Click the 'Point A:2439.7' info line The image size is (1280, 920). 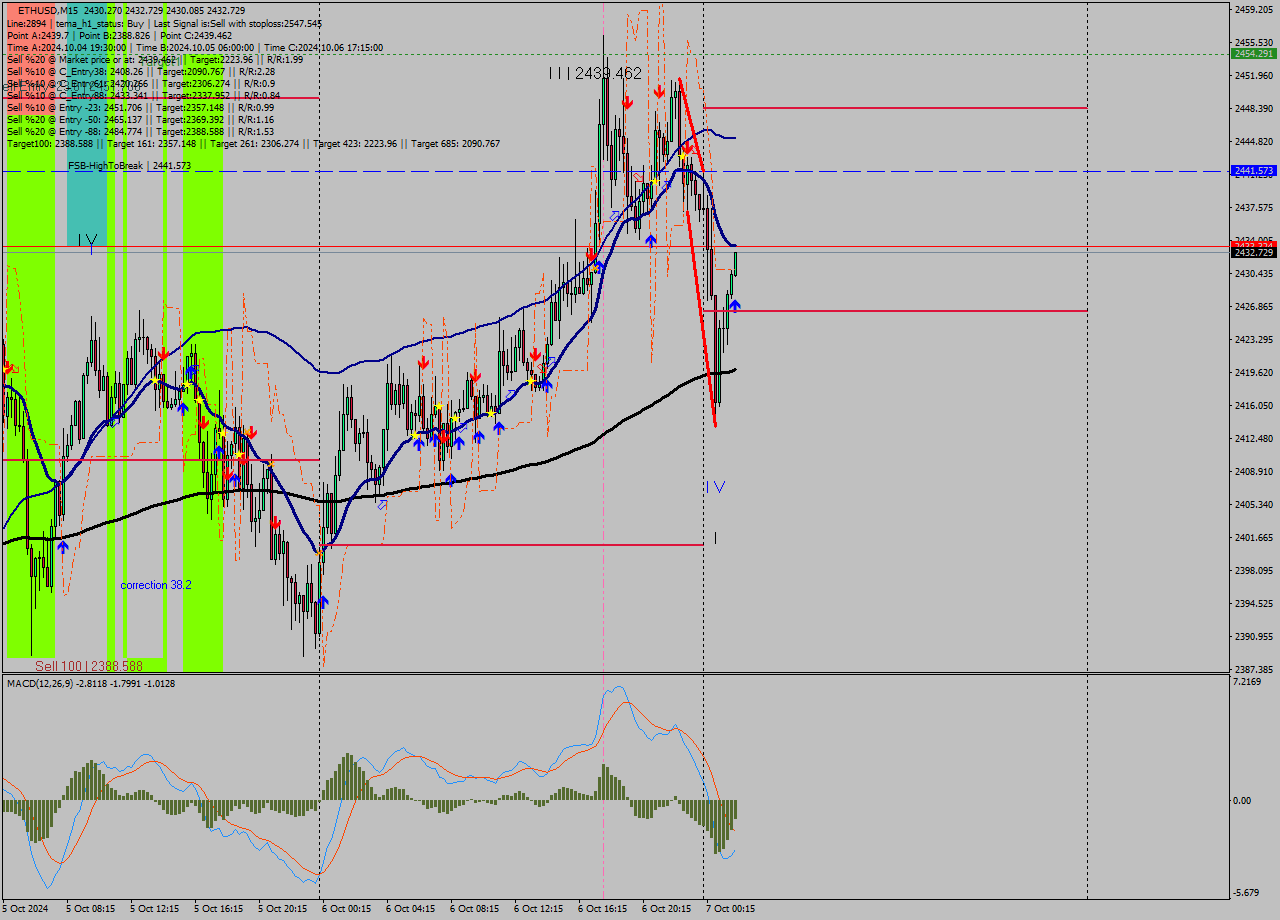[119, 35]
